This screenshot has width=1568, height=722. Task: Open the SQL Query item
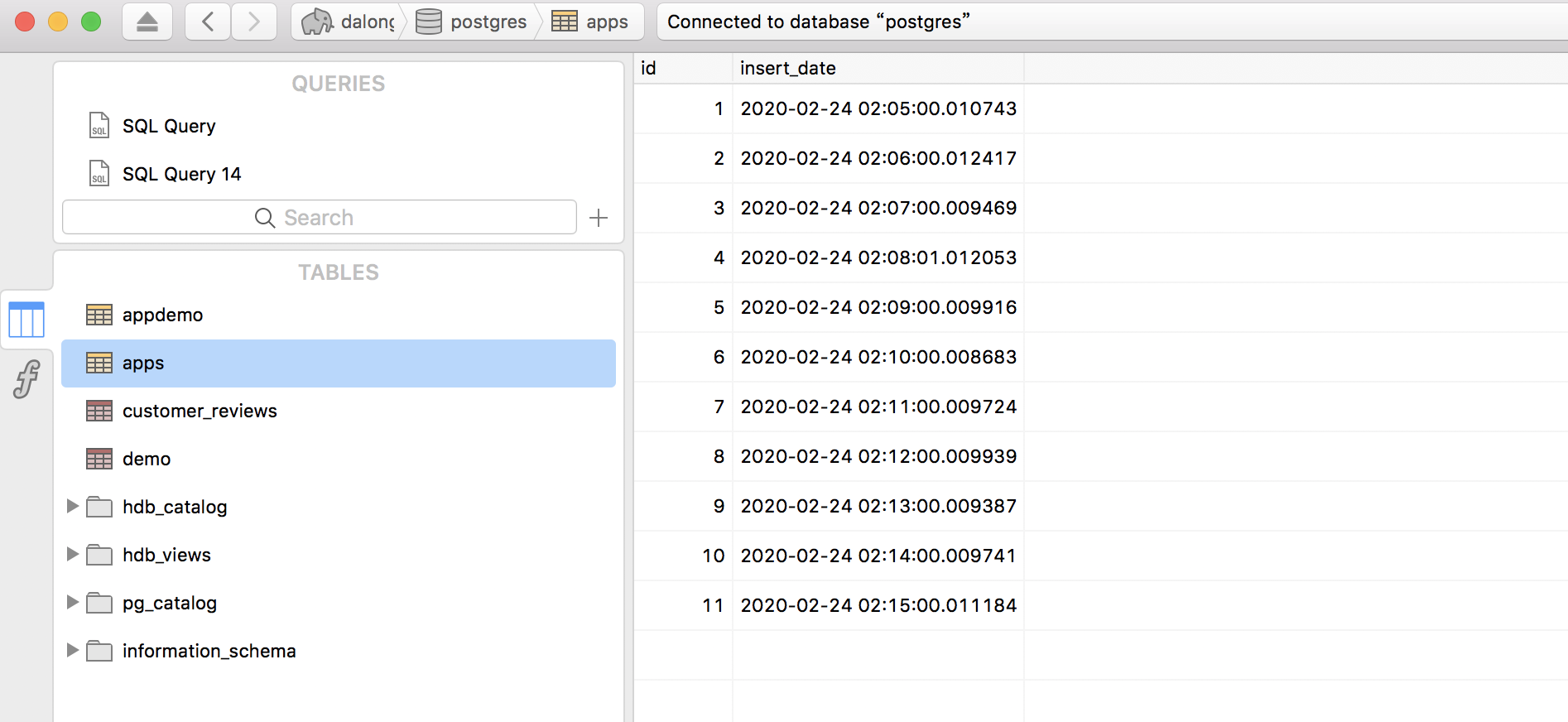[169, 126]
